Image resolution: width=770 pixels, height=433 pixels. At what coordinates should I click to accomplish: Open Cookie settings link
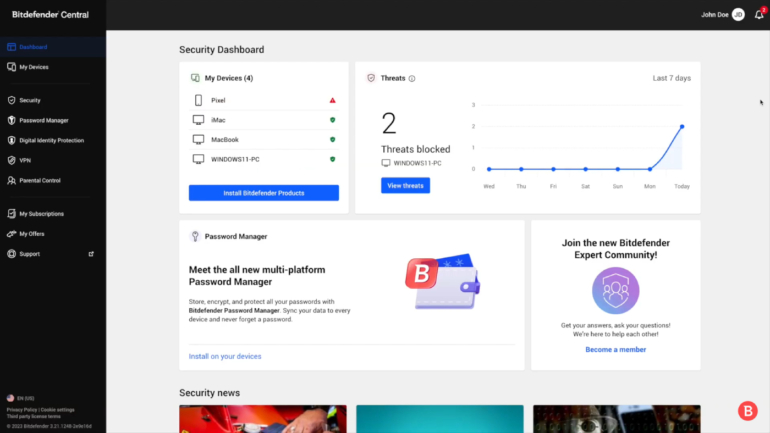(x=57, y=410)
